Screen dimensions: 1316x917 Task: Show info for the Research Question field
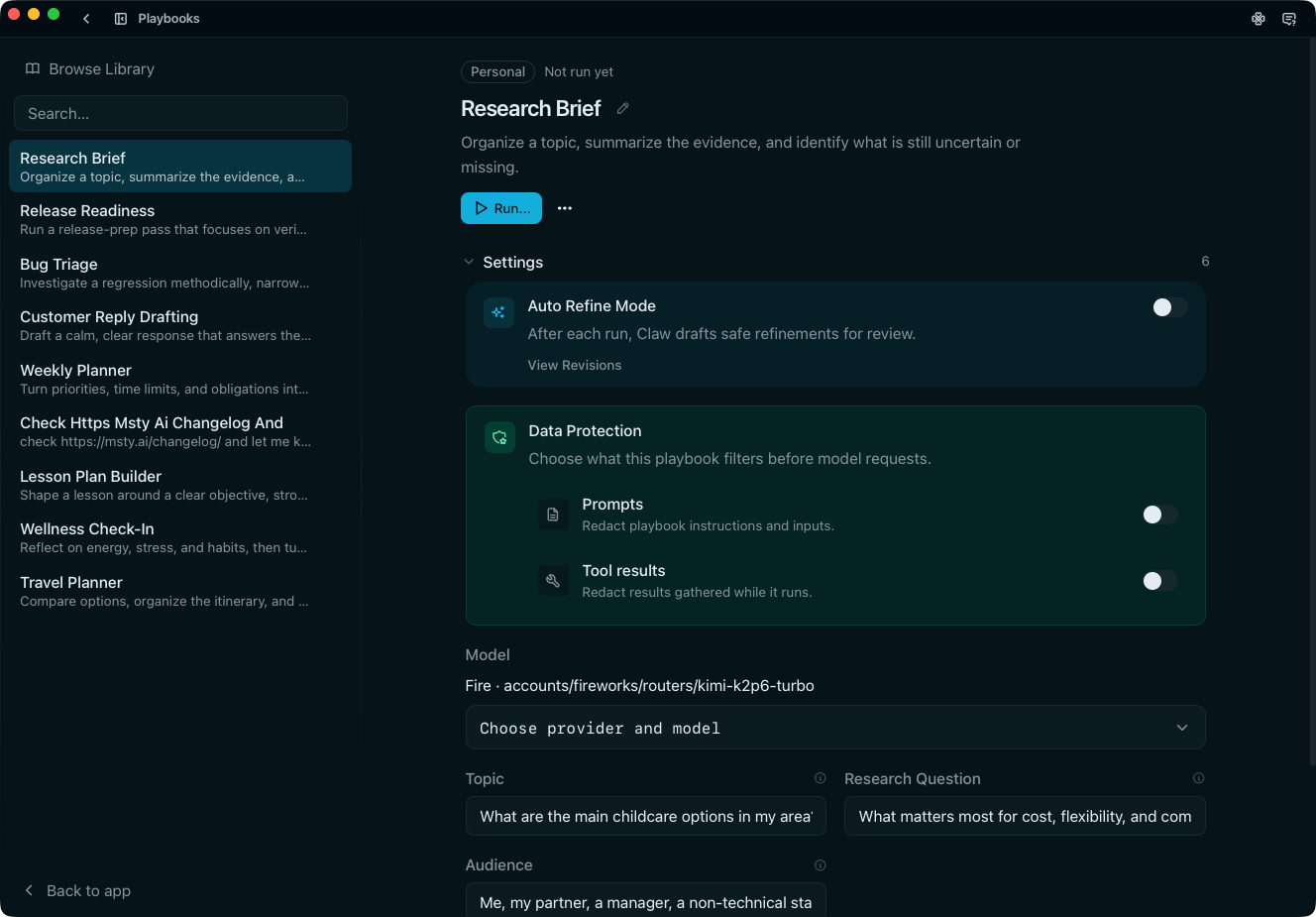[1199, 778]
